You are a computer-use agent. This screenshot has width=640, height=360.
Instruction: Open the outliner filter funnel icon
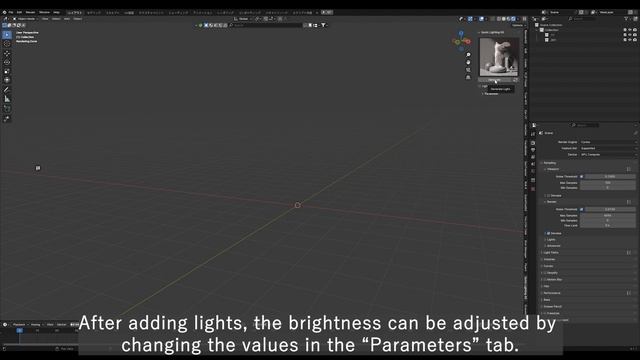(x=626, y=19)
